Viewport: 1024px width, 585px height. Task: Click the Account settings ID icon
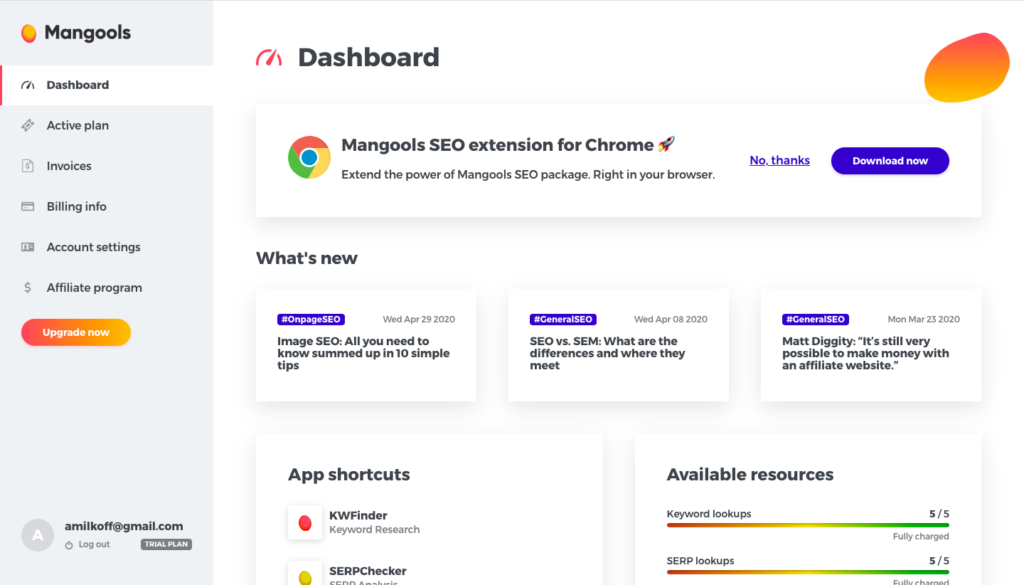pyautogui.click(x=27, y=247)
